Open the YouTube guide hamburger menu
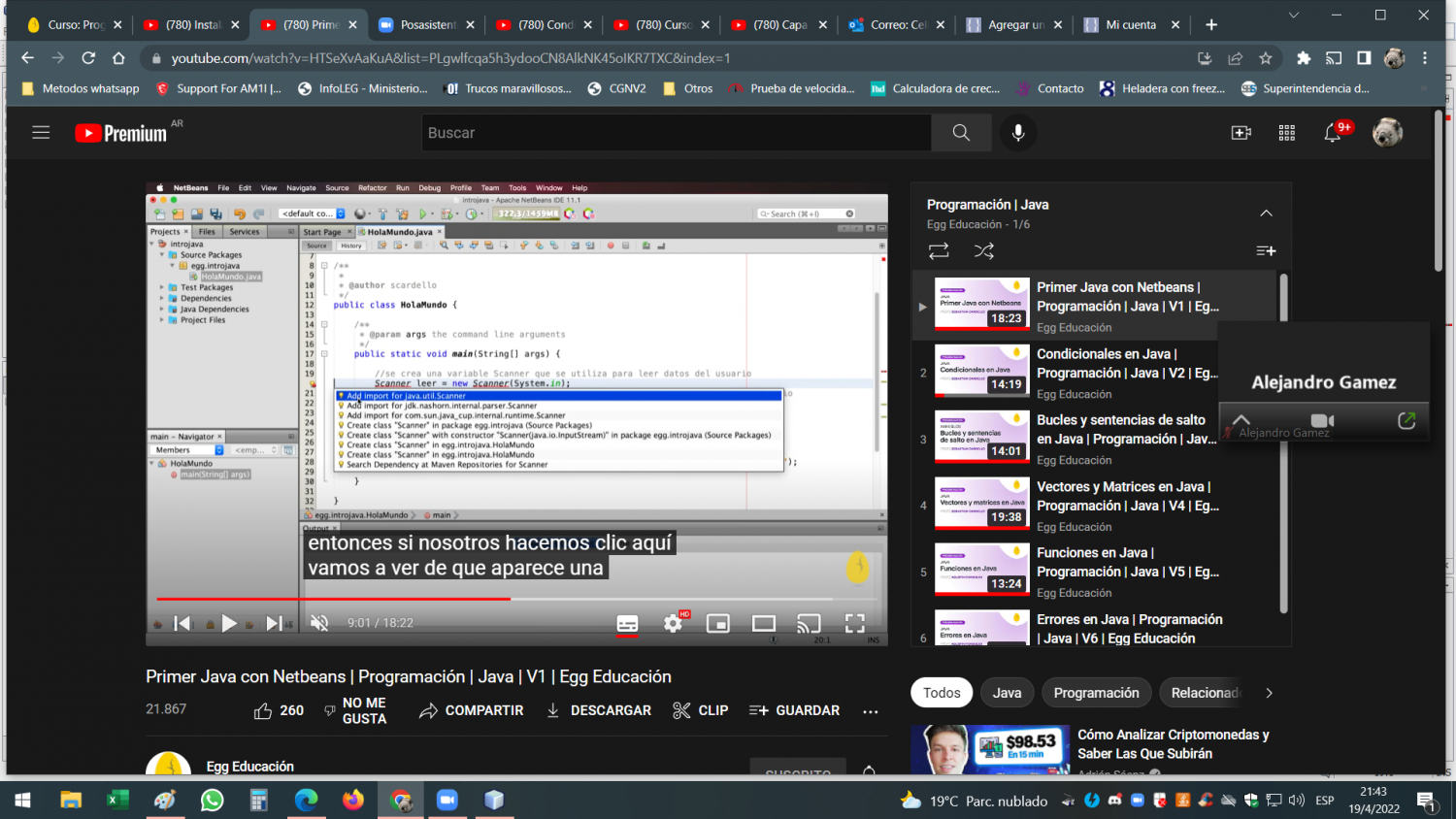The height and width of the screenshot is (819, 1456). coord(41,133)
